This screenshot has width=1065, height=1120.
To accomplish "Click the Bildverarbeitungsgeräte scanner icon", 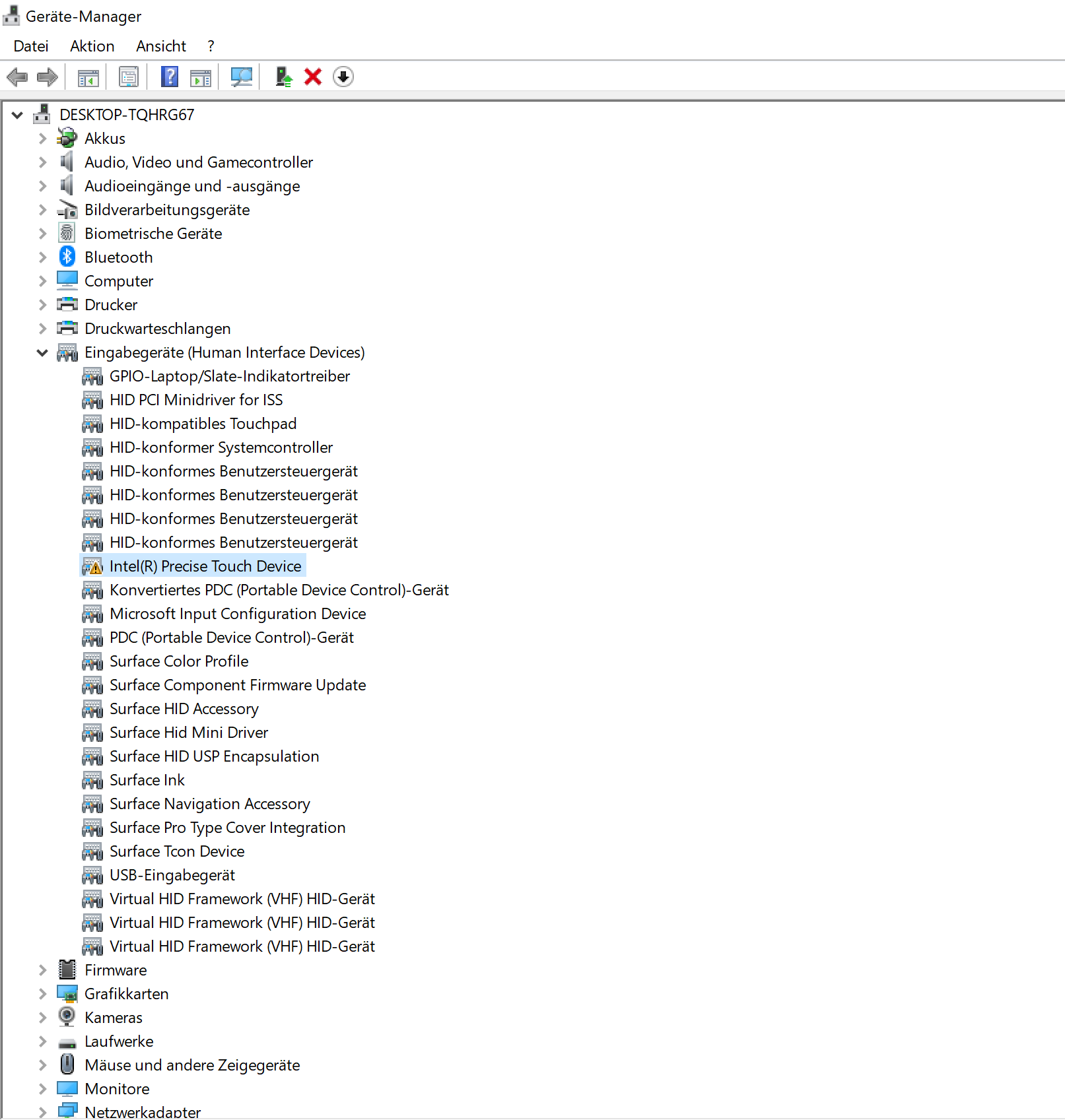I will (67, 210).
